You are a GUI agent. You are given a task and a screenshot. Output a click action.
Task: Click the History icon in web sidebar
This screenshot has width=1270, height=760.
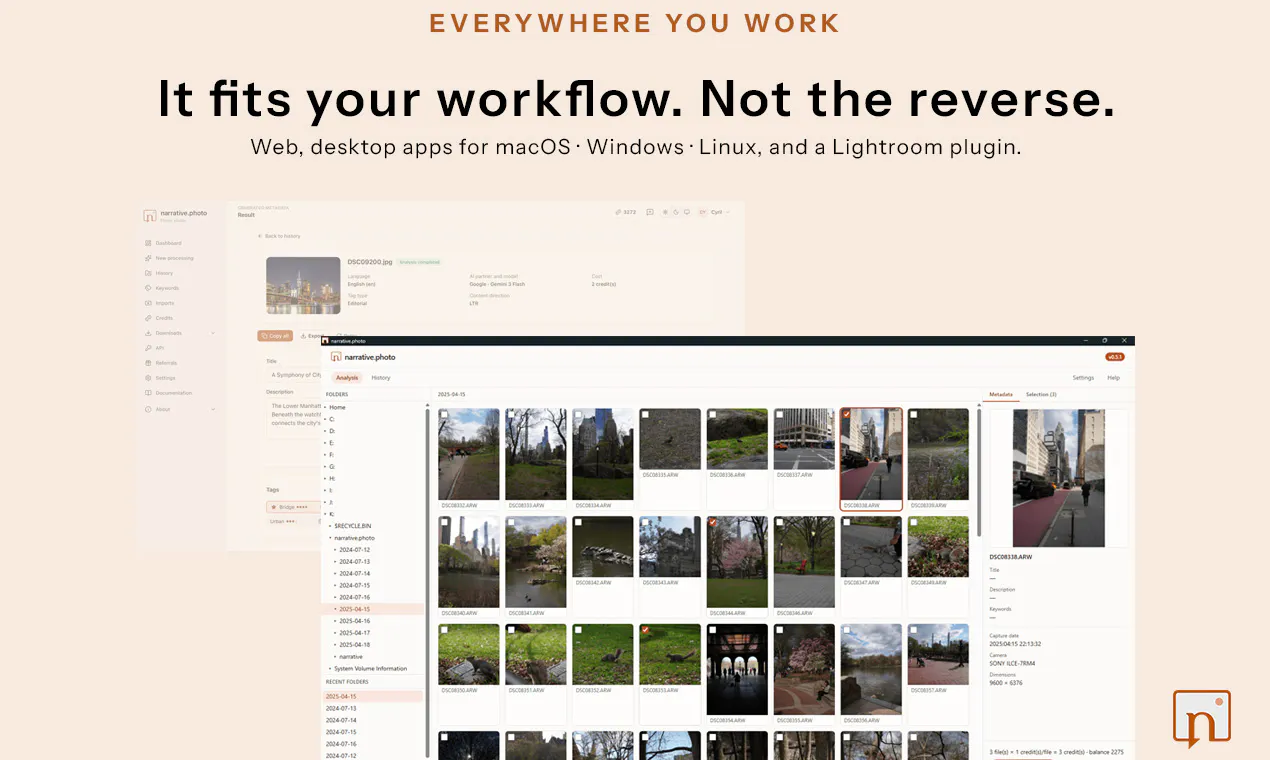tap(148, 273)
